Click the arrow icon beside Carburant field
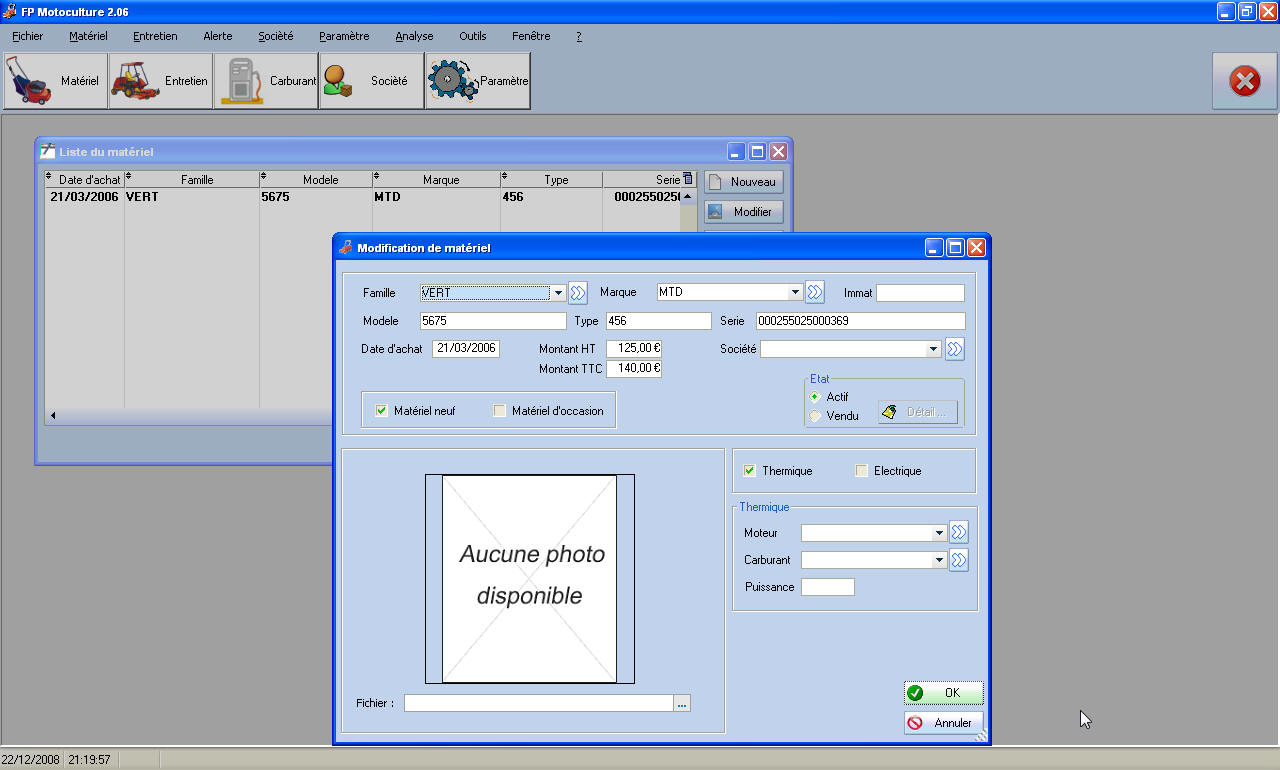This screenshot has height=770, width=1280. coord(958,560)
